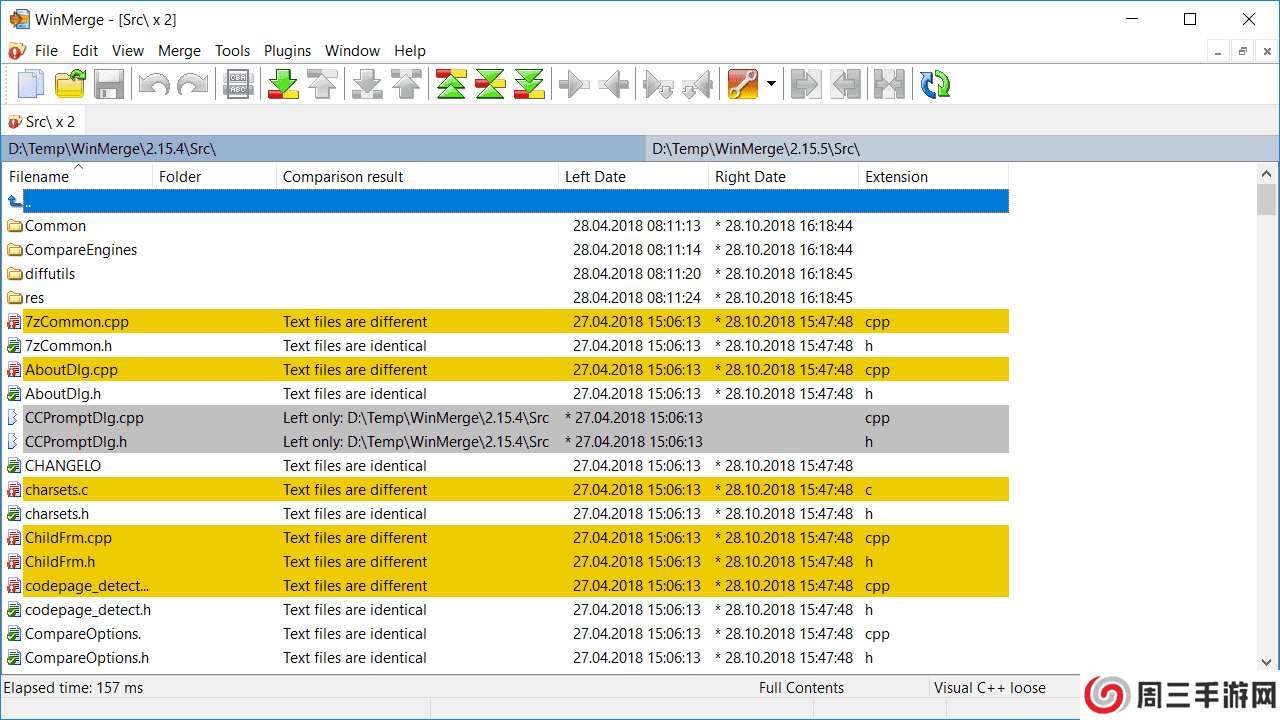Jump to last difference icon
The width and height of the screenshot is (1280, 720).
coord(529,84)
